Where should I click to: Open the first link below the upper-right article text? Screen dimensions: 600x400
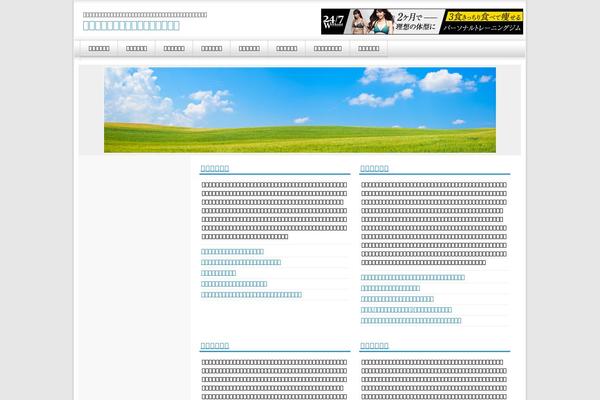pyautogui.click(x=412, y=277)
